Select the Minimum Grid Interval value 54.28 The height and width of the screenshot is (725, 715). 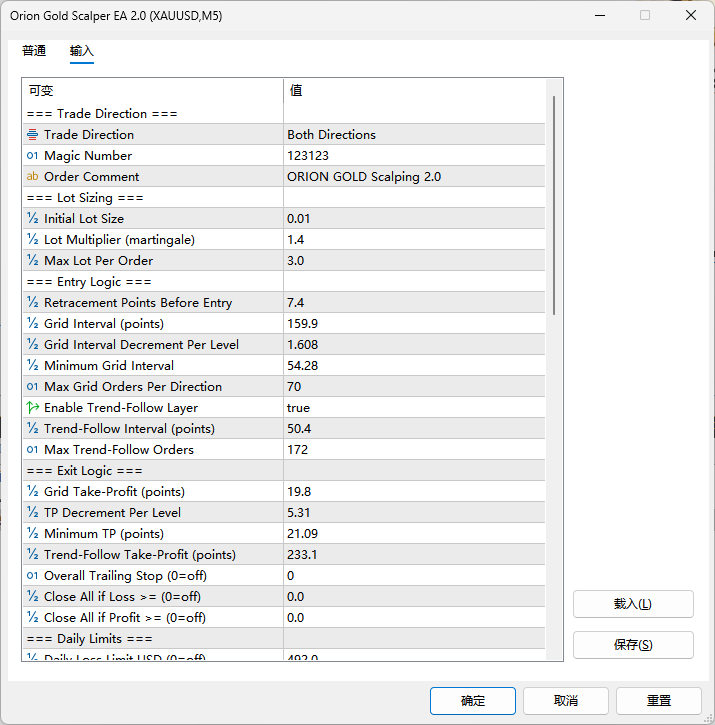point(414,366)
